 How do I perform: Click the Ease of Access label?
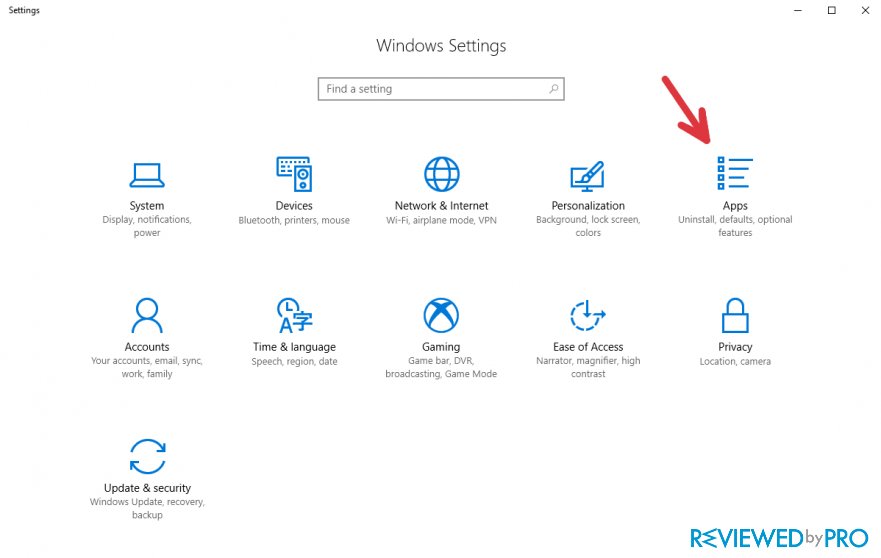coord(588,347)
